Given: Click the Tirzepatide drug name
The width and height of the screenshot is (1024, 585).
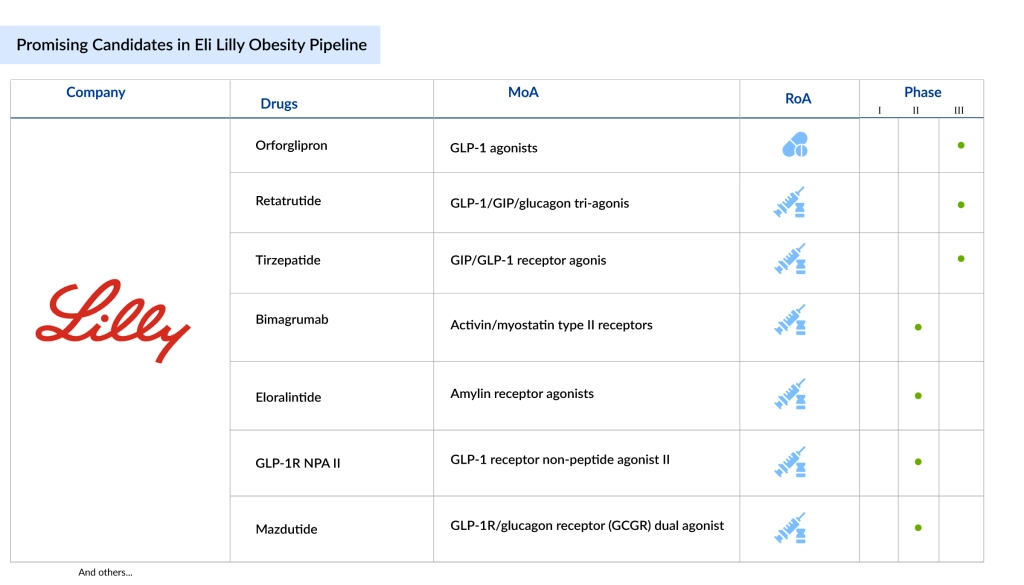Looking at the screenshot, I should [x=288, y=260].
